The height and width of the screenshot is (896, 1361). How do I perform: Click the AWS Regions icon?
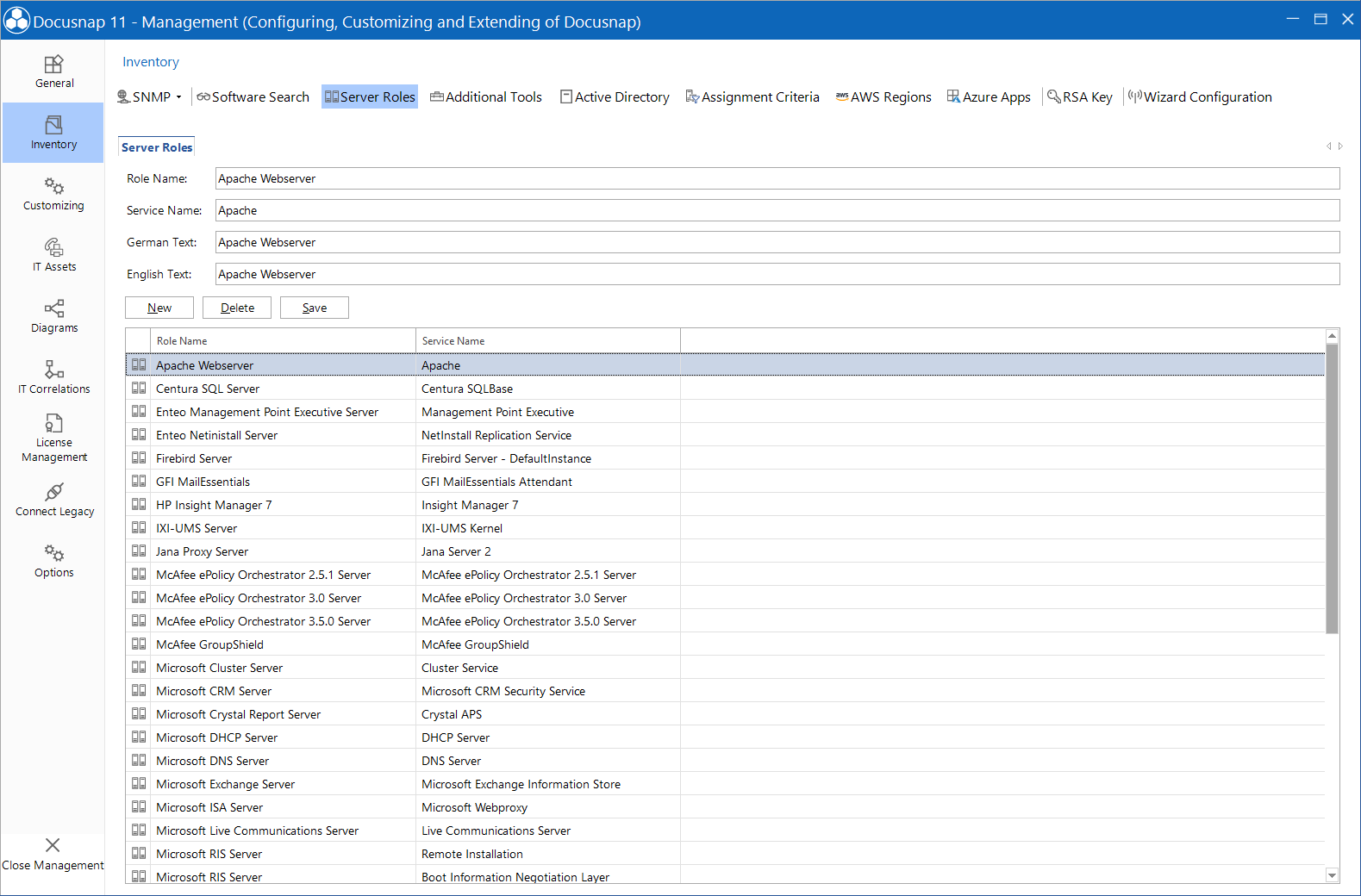tap(842, 96)
